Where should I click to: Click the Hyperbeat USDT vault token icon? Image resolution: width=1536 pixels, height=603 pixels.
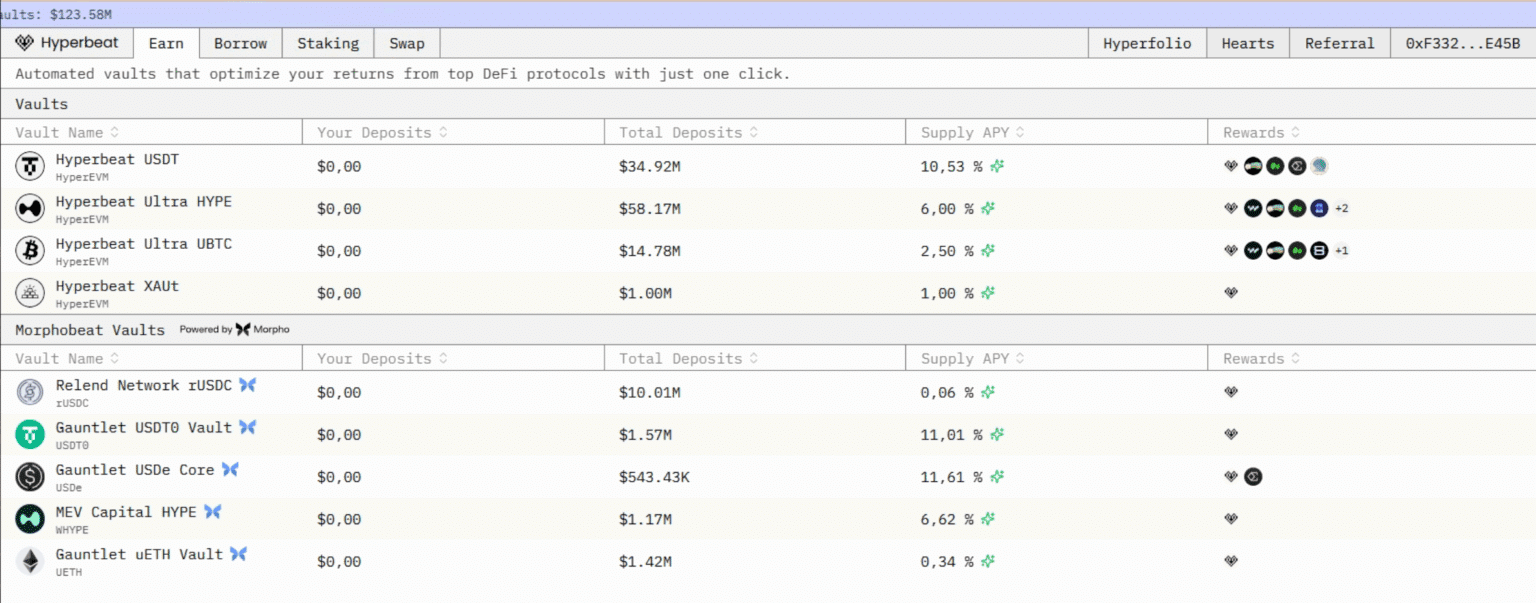pos(30,166)
